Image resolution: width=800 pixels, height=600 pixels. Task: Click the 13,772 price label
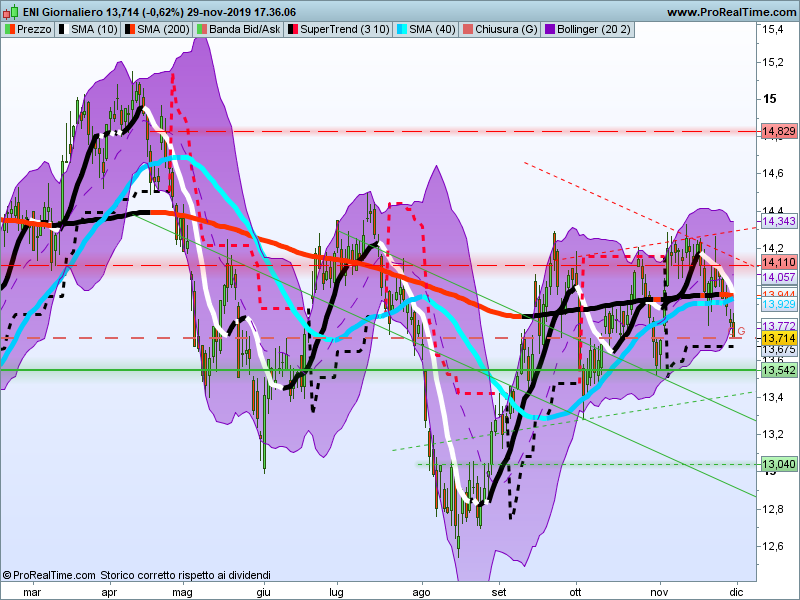tap(779, 325)
